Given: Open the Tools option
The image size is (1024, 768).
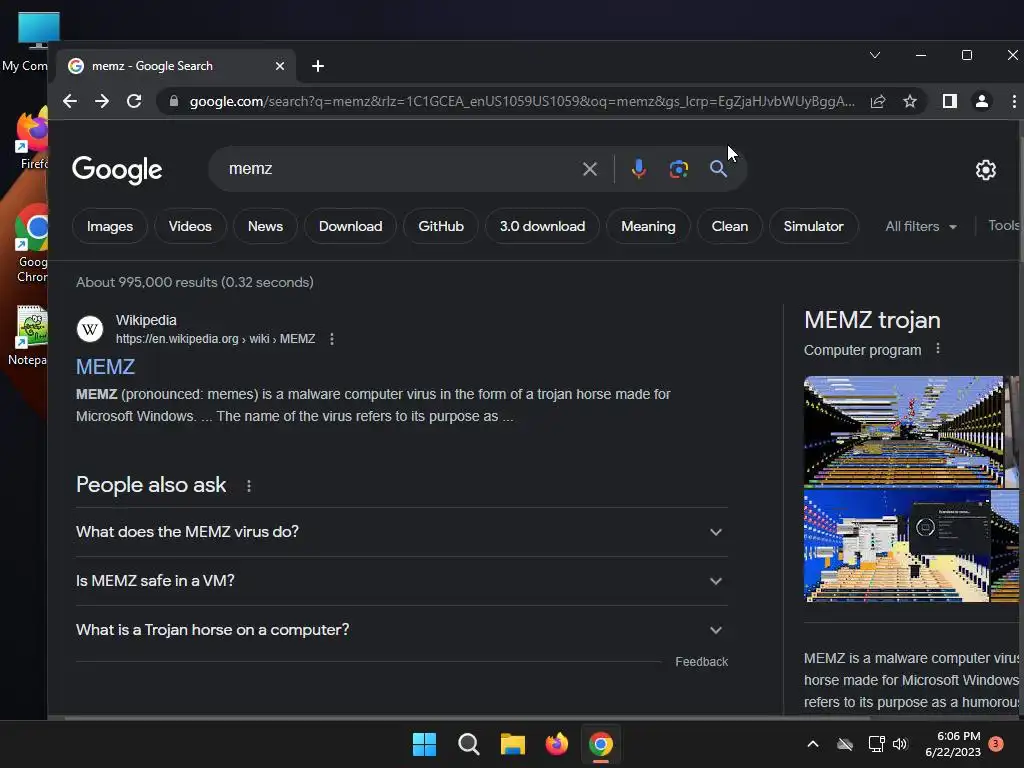Looking at the screenshot, I should tap(1004, 225).
